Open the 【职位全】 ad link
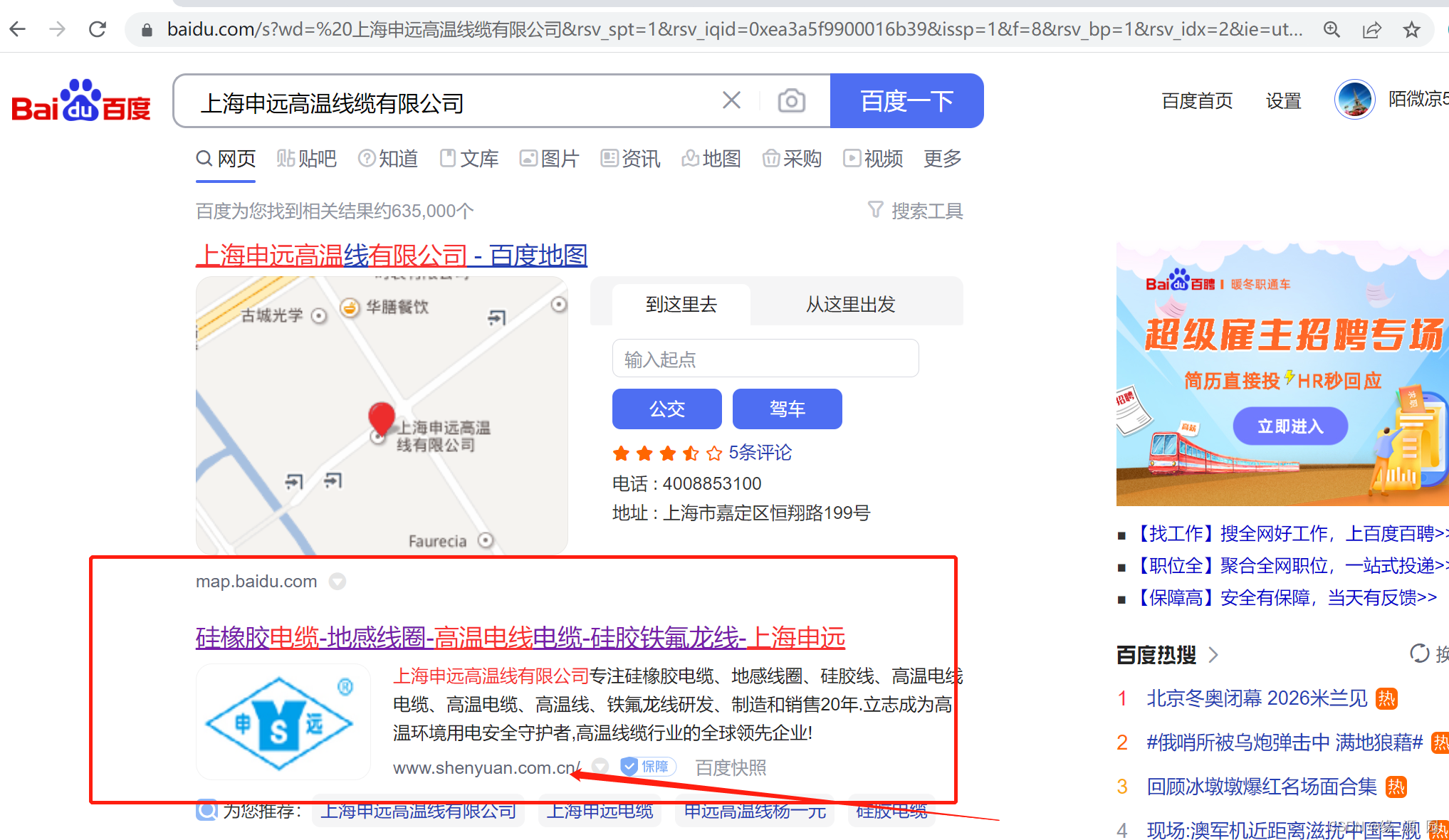This screenshot has width=1449, height=840. [x=1290, y=565]
